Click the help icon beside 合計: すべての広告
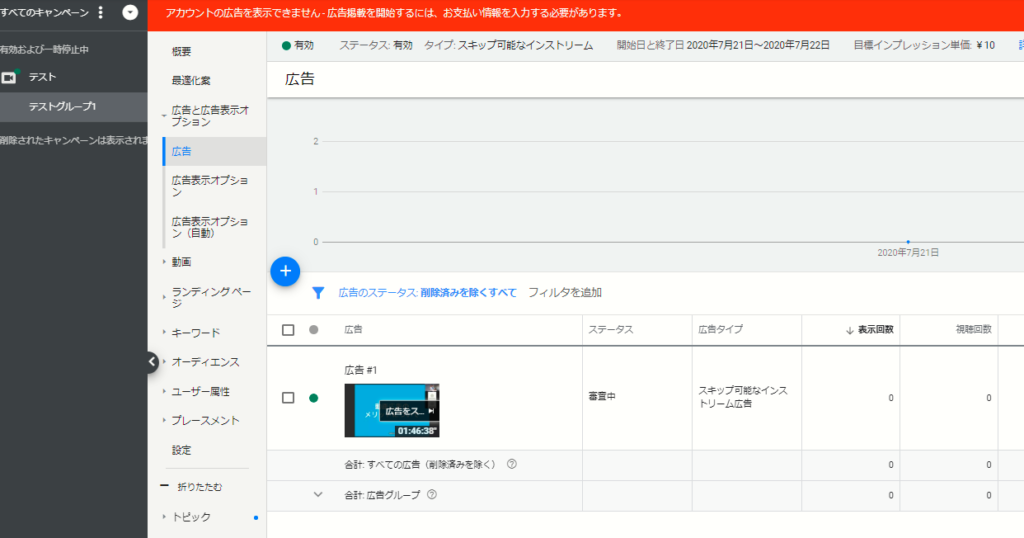 pyautogui.click(x=512, y=464)
